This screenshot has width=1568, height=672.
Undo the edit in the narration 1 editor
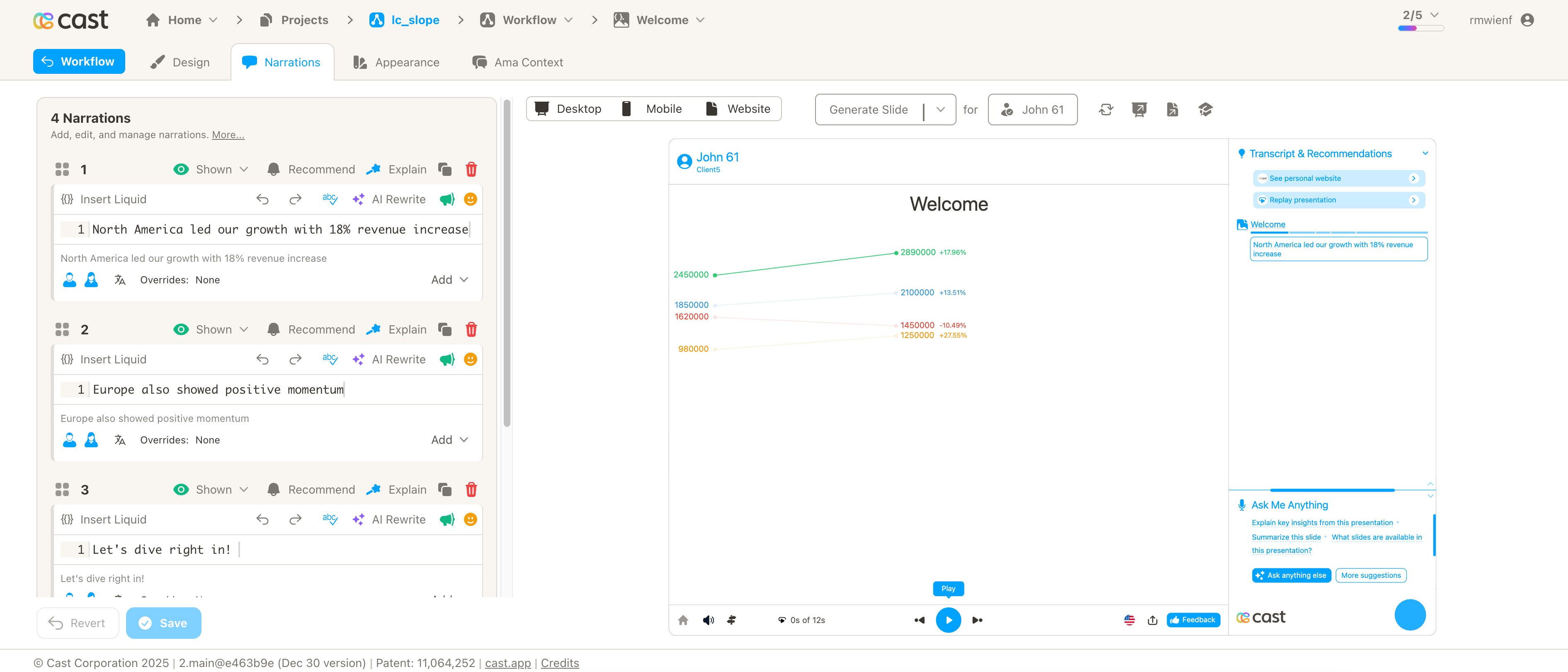click(262, 199)
